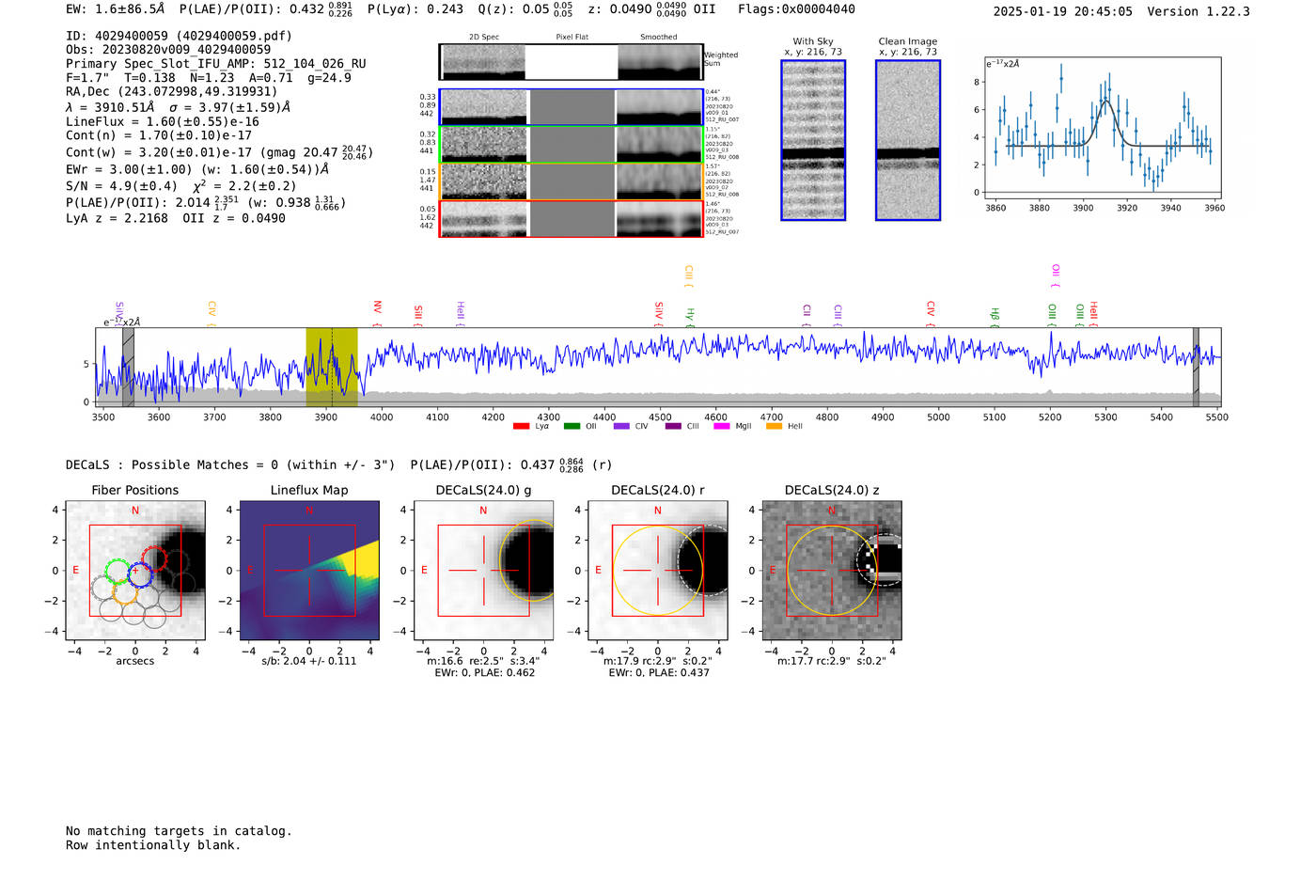The height and width of the screenshot is (896, 1316).
Task: Select the red-bordered 2D fiber spectrum row
Action: tap(572, 218)
